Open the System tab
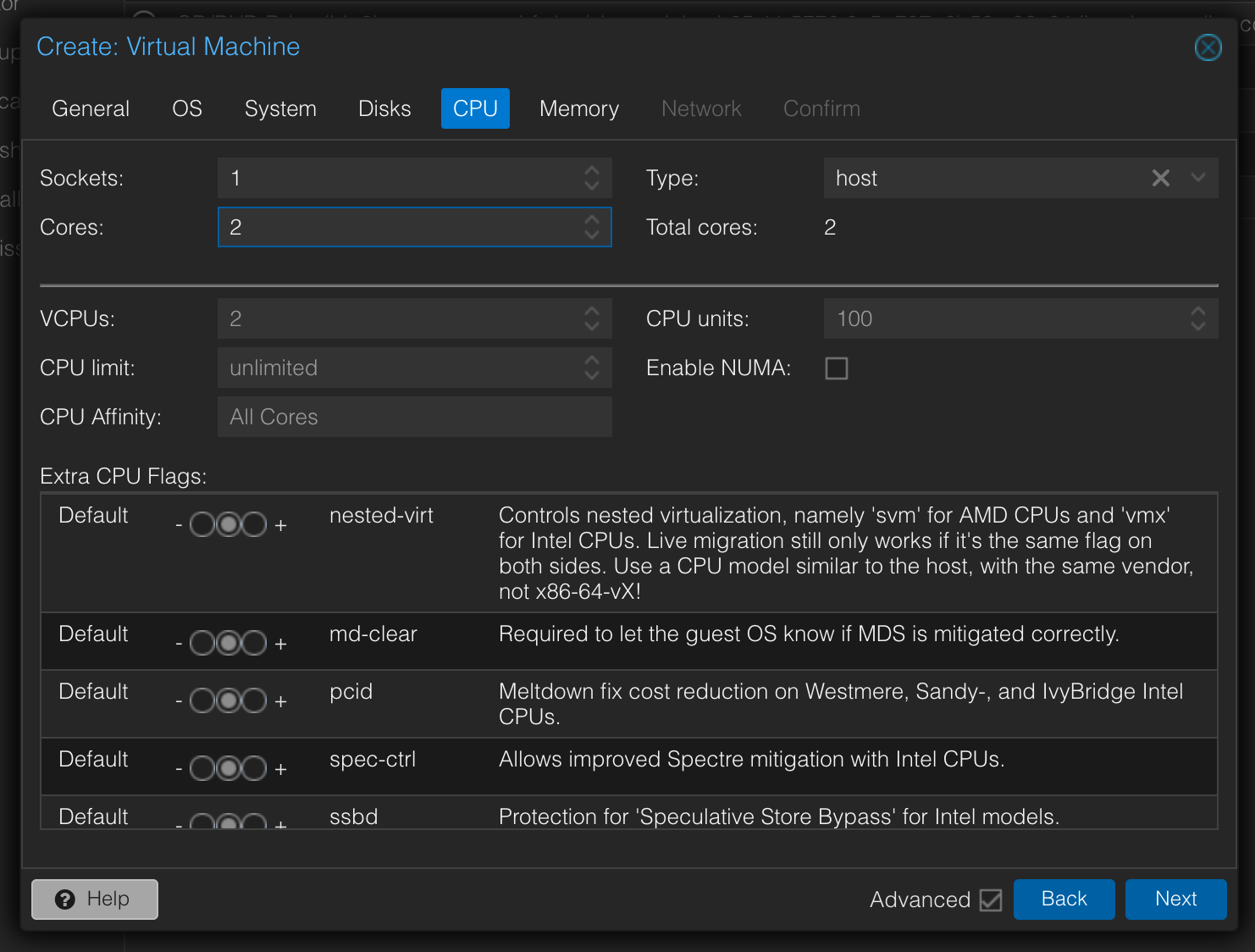Viewport: 1255px width, 952px height. (280, 108)
